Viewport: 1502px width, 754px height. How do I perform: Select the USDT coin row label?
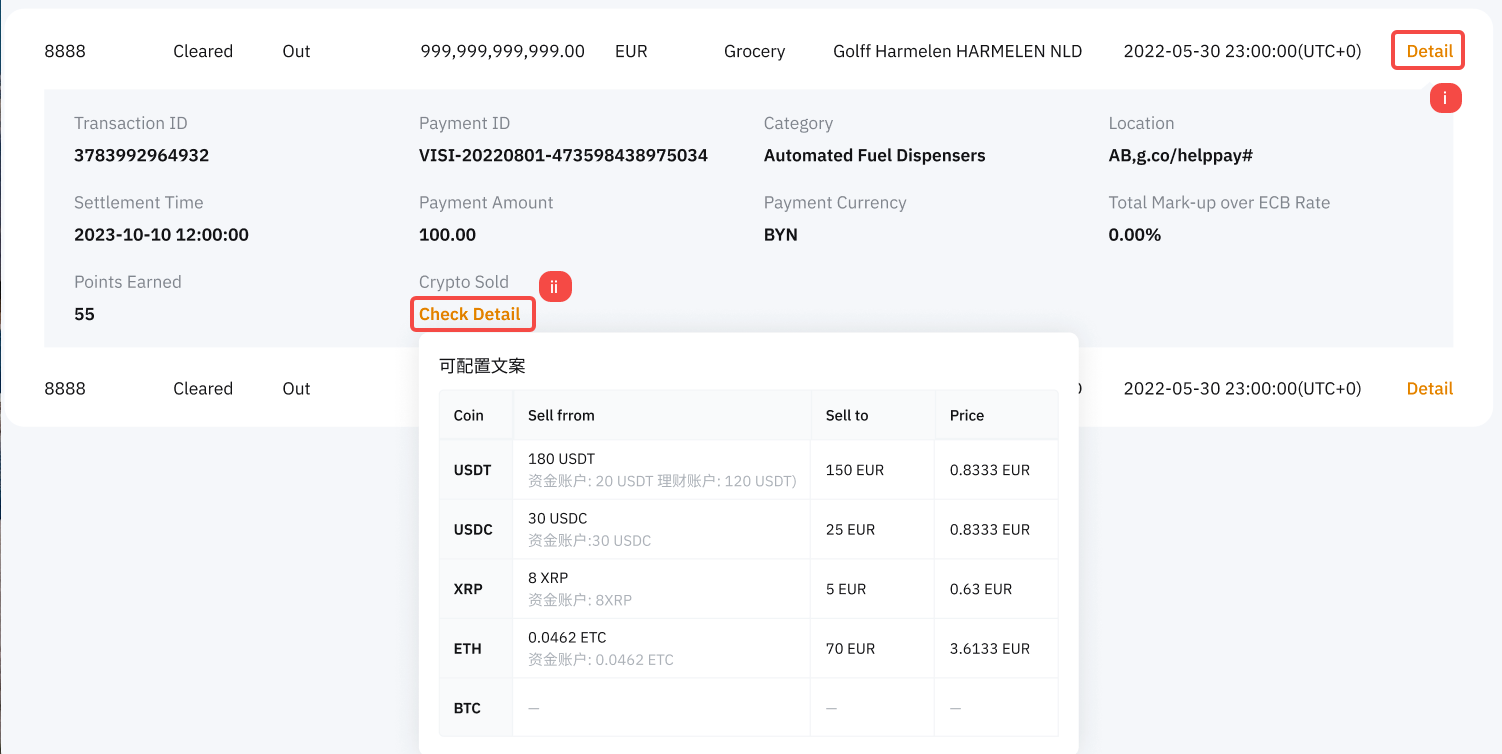pyautogui.click(x=472, y=470)
